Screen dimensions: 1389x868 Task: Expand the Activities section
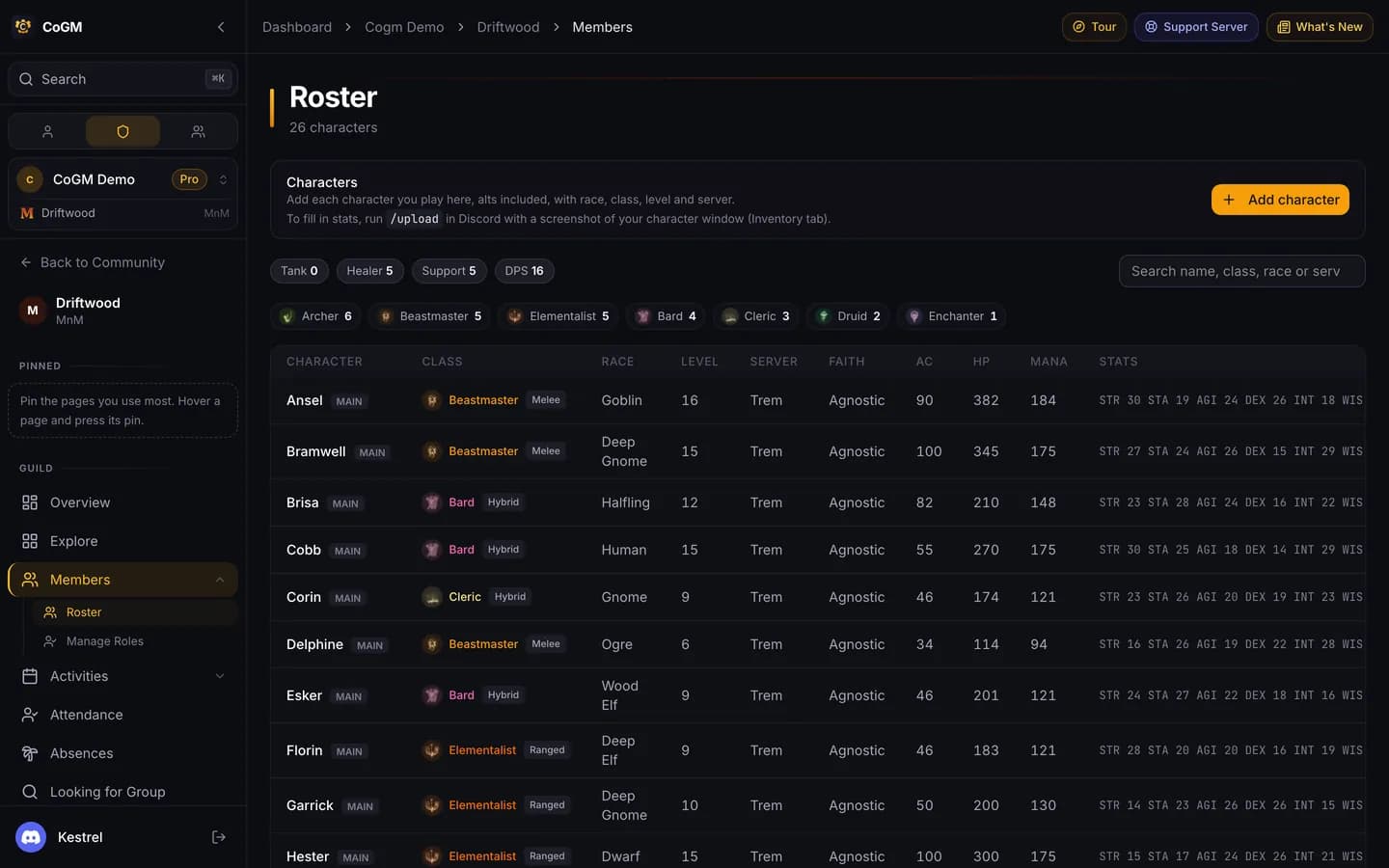(x=220, y=676)
